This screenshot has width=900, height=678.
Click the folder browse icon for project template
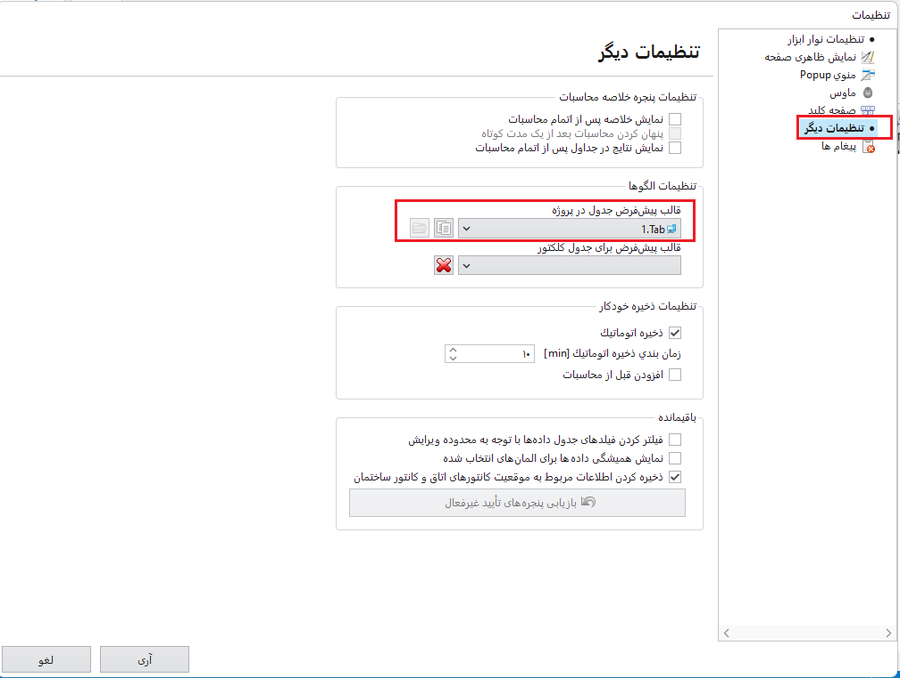[x=419, y=229]
